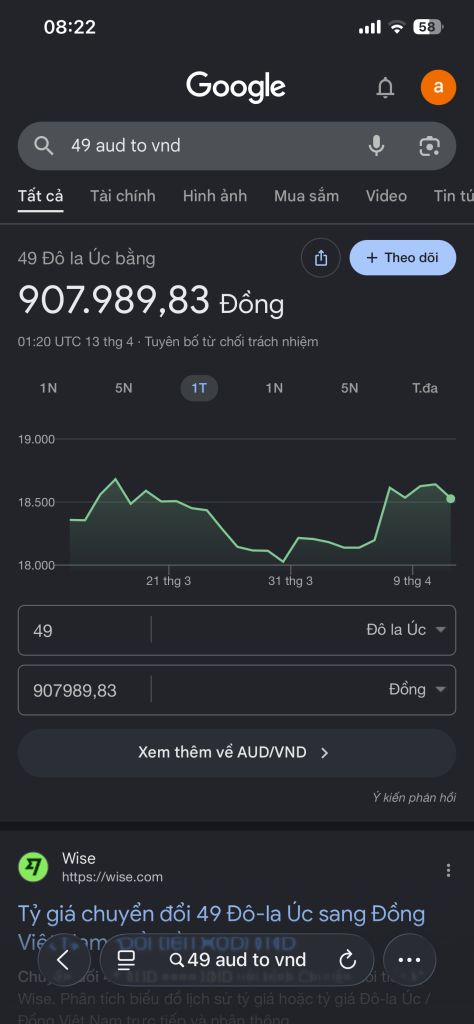Image resolution: width=474 pixels, height=1024 pixels.
Task: Expand the Đô la Úc currency dropdown
Action: point(405,630)
